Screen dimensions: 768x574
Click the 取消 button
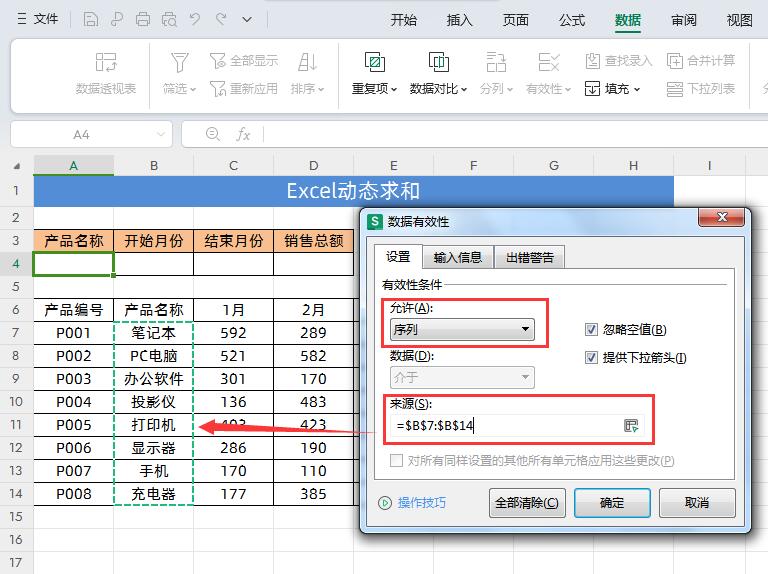697,502
